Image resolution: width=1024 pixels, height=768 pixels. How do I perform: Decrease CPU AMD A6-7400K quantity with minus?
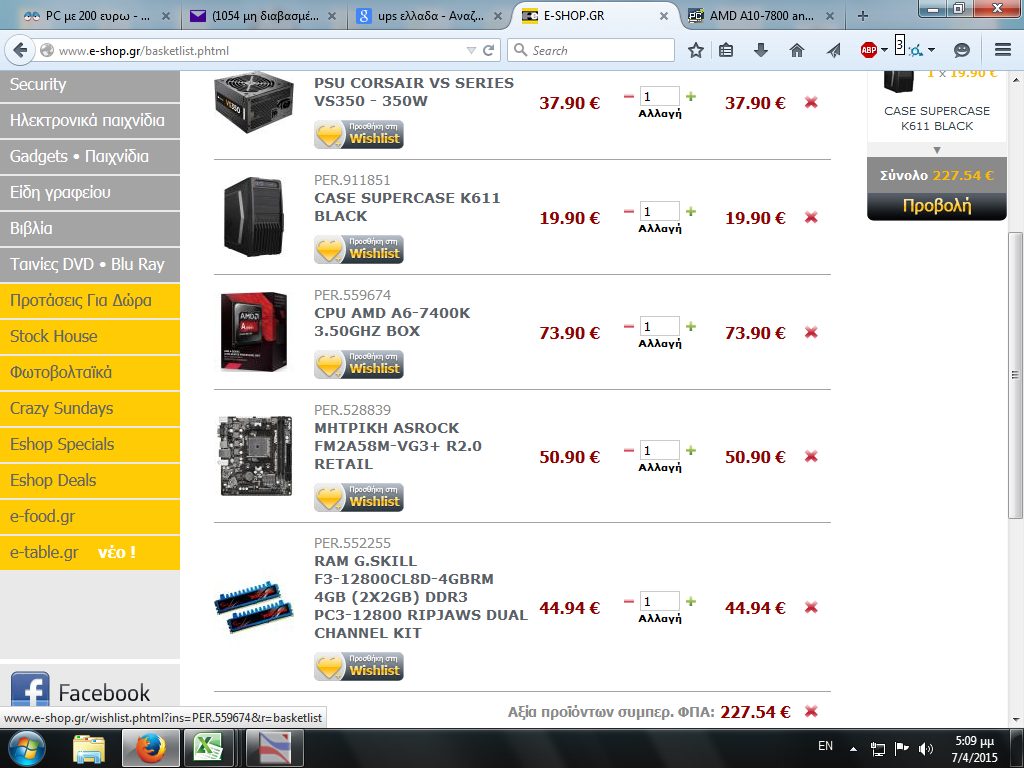pyautogui.click(x=629, y=327)
